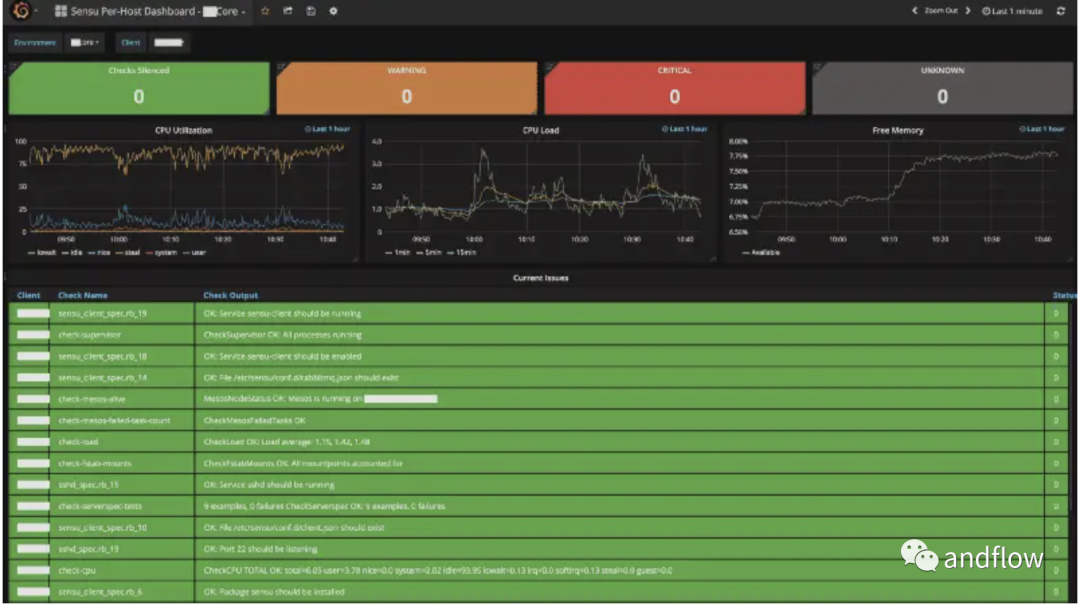Save dashboard using the floppy disk icon
1080x604 pixels.
[310, 11]
